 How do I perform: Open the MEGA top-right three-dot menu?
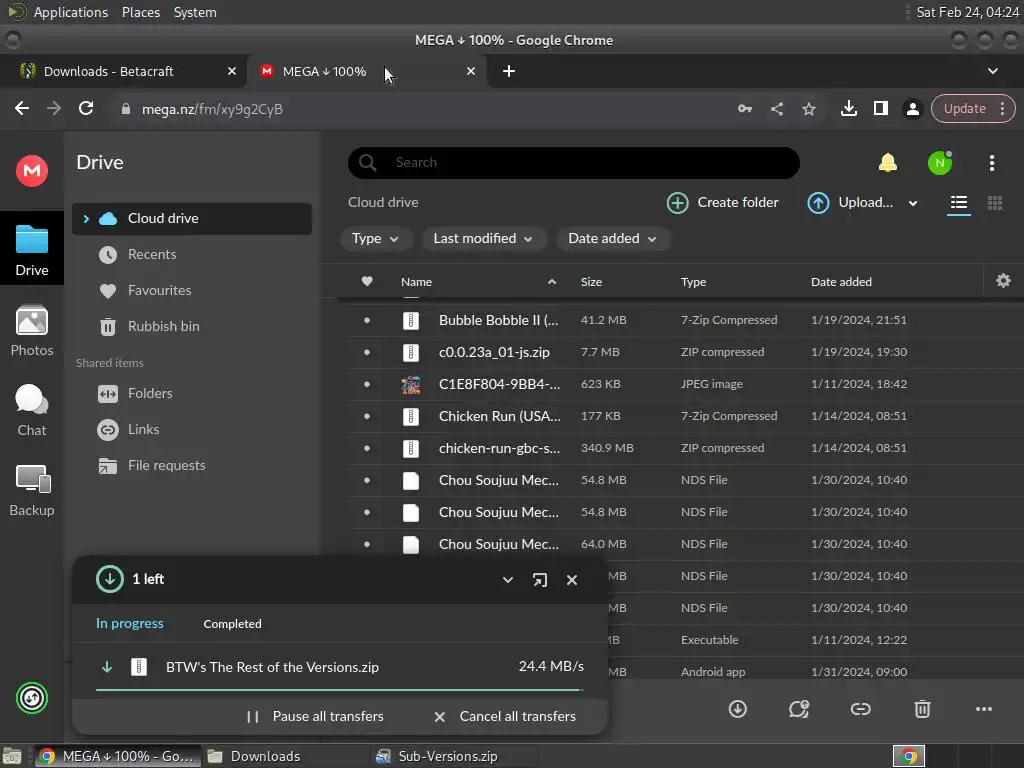[991, 163]
